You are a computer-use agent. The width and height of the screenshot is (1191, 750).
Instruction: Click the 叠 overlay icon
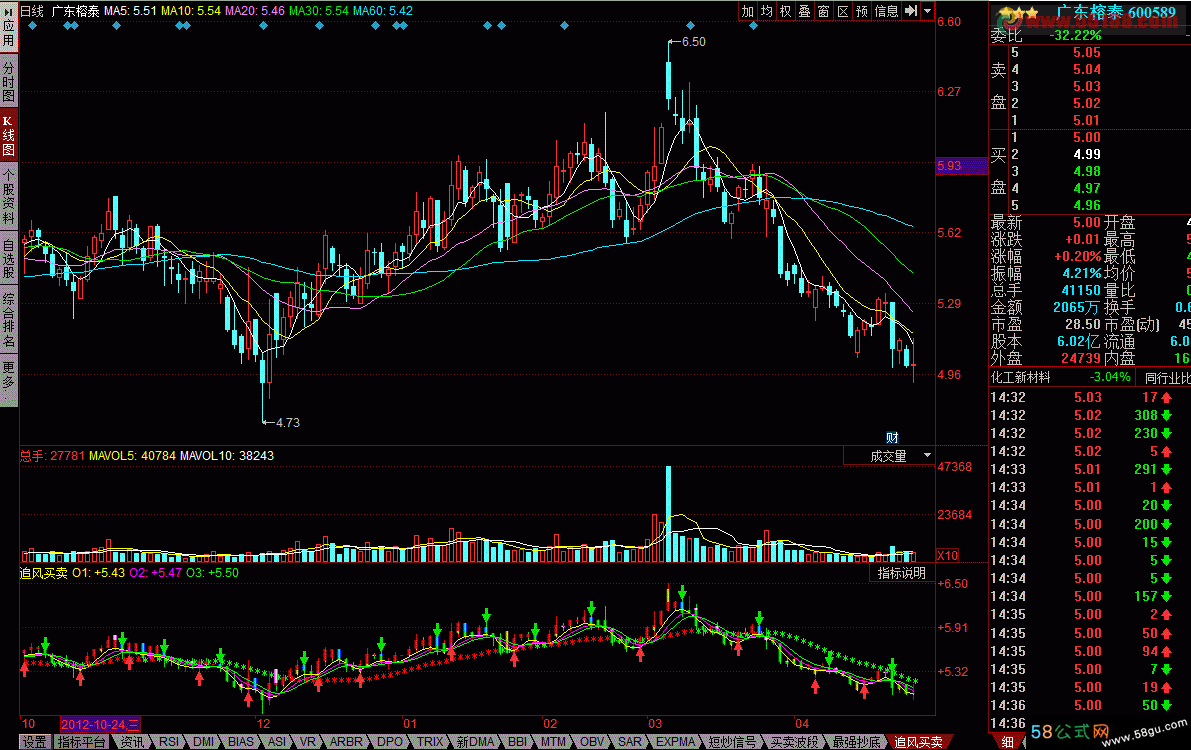(x=805, y=11)
